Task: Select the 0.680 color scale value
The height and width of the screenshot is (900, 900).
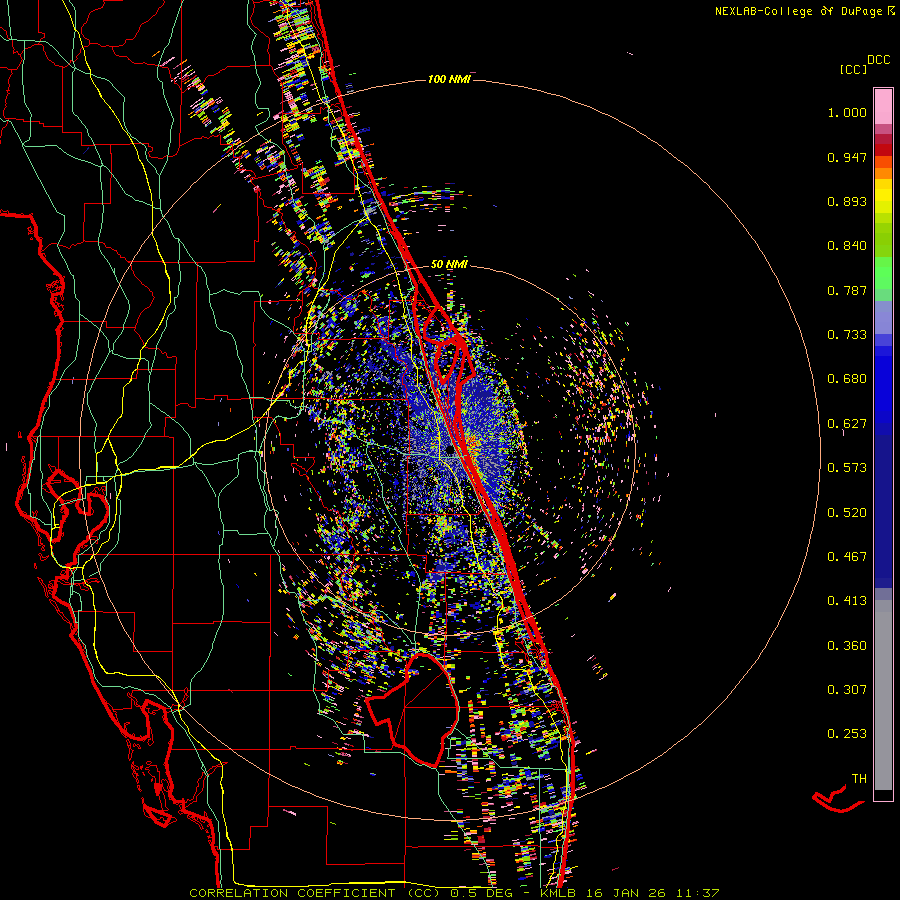Action: pyautogui.click(x=847, y=379)
